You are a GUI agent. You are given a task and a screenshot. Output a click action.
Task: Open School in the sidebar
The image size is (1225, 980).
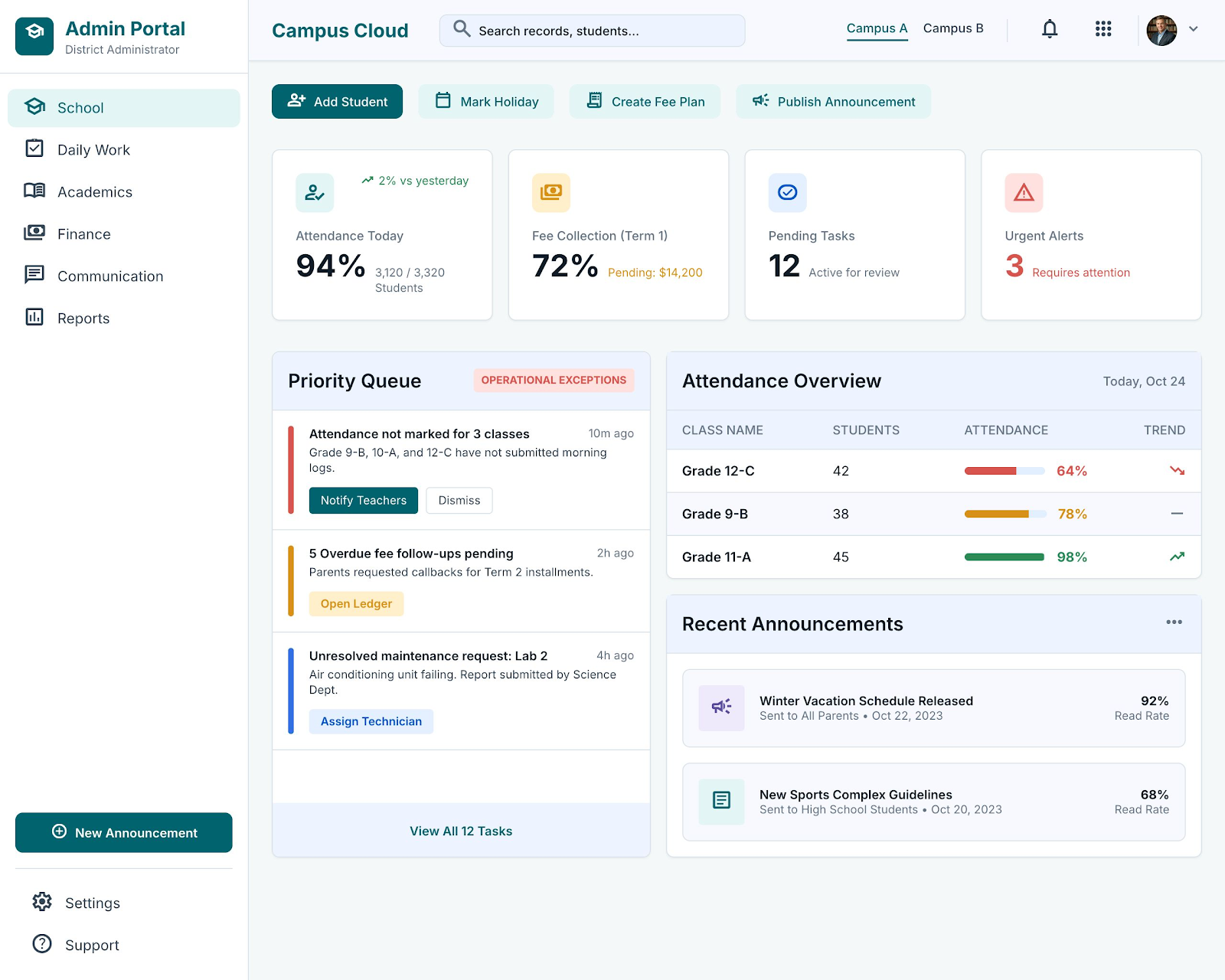[x=124, y=108]
